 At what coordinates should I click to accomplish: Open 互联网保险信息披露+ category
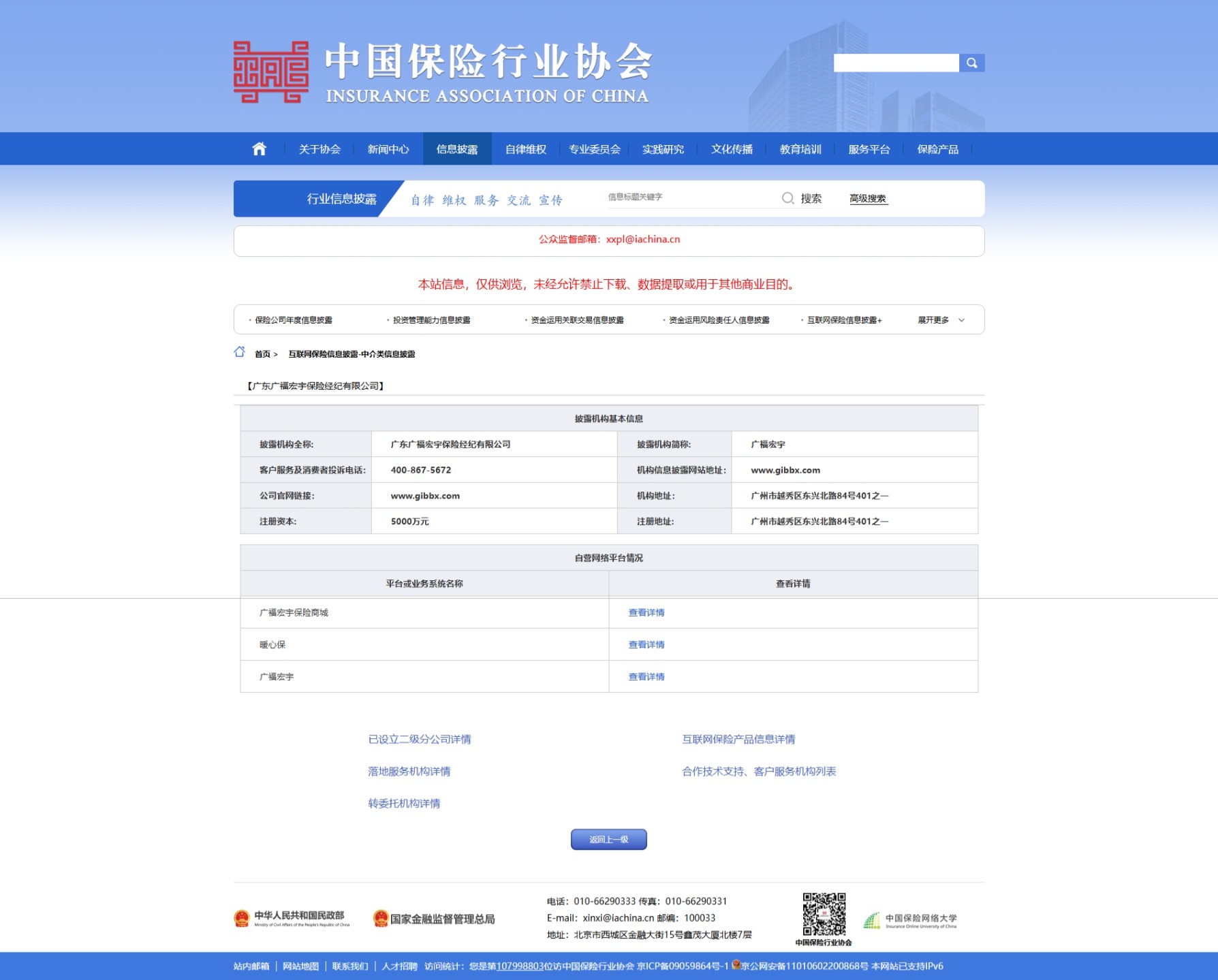[844, 320]
